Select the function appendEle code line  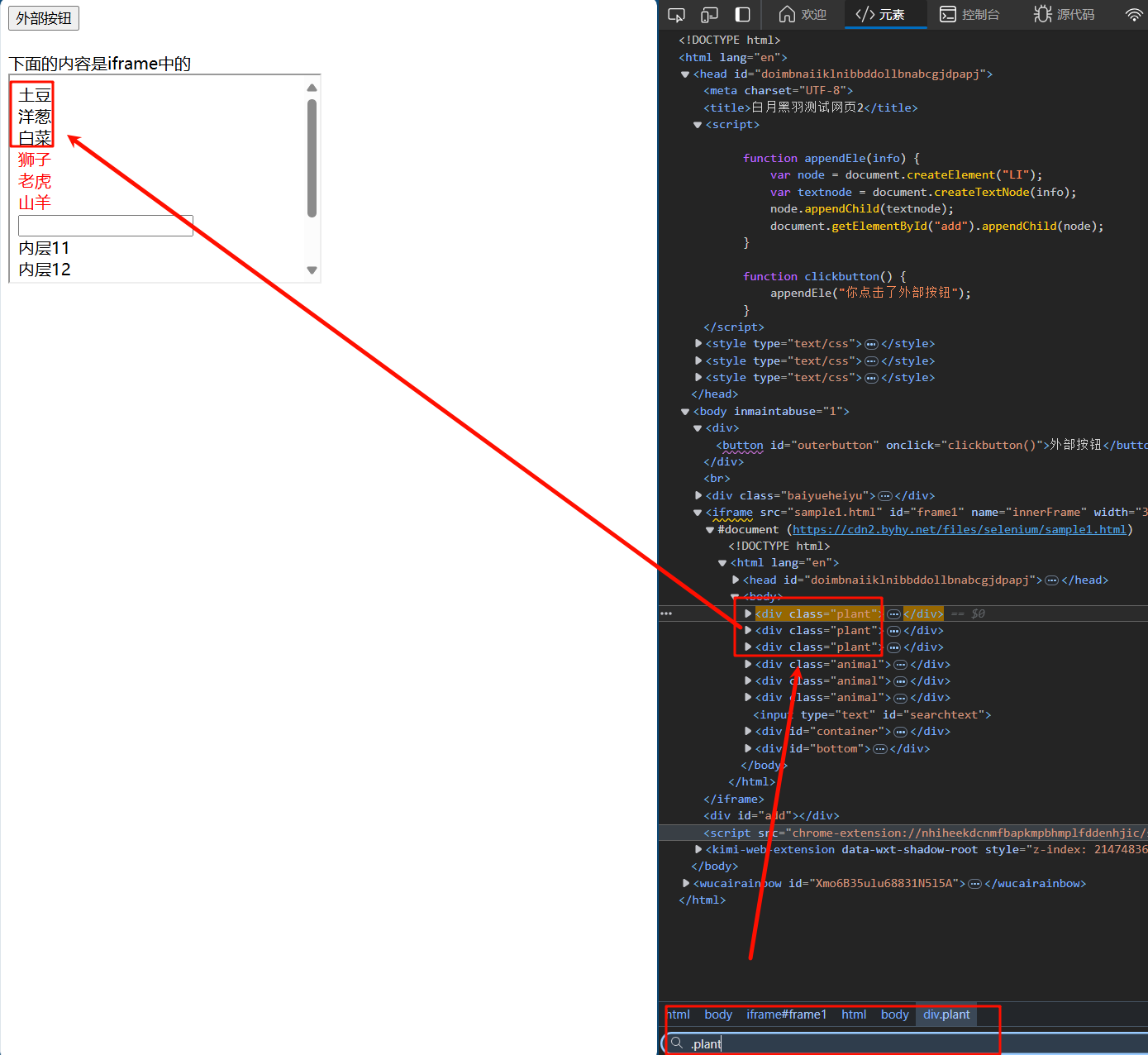point(831,158)
